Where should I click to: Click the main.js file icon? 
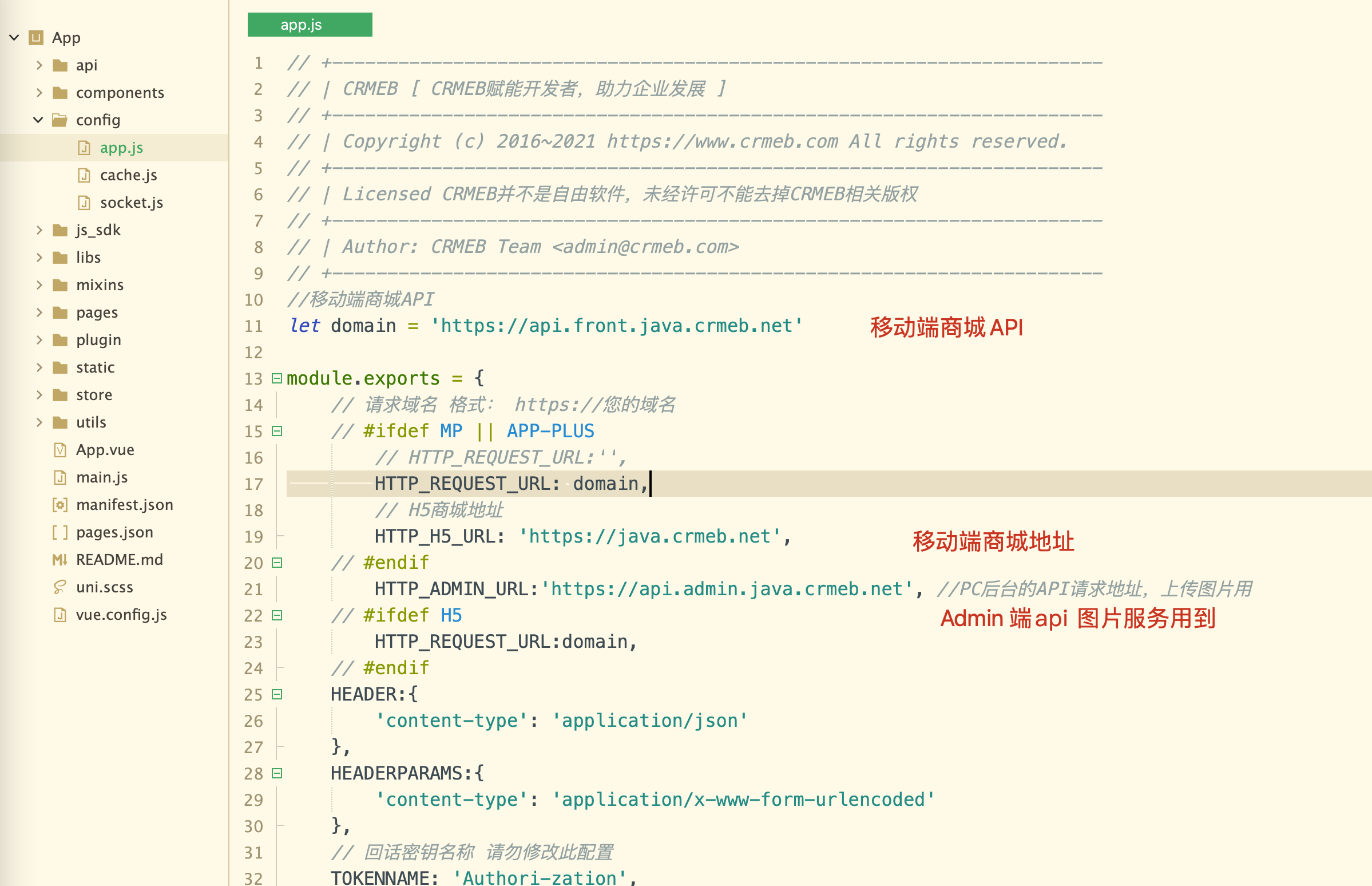tap(61, 477)
